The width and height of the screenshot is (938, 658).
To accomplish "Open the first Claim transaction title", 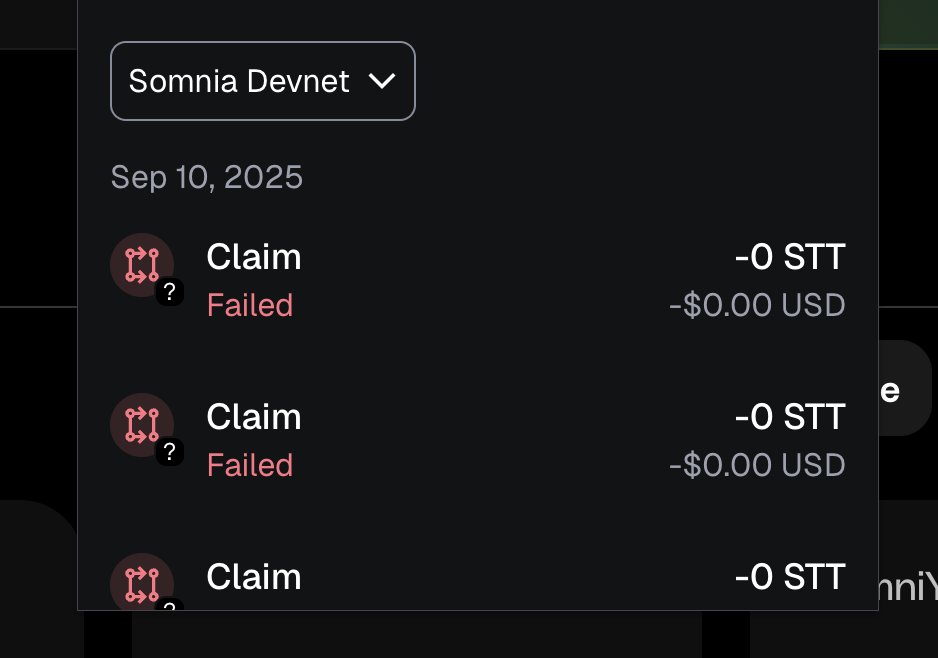I will click(253, 258).
